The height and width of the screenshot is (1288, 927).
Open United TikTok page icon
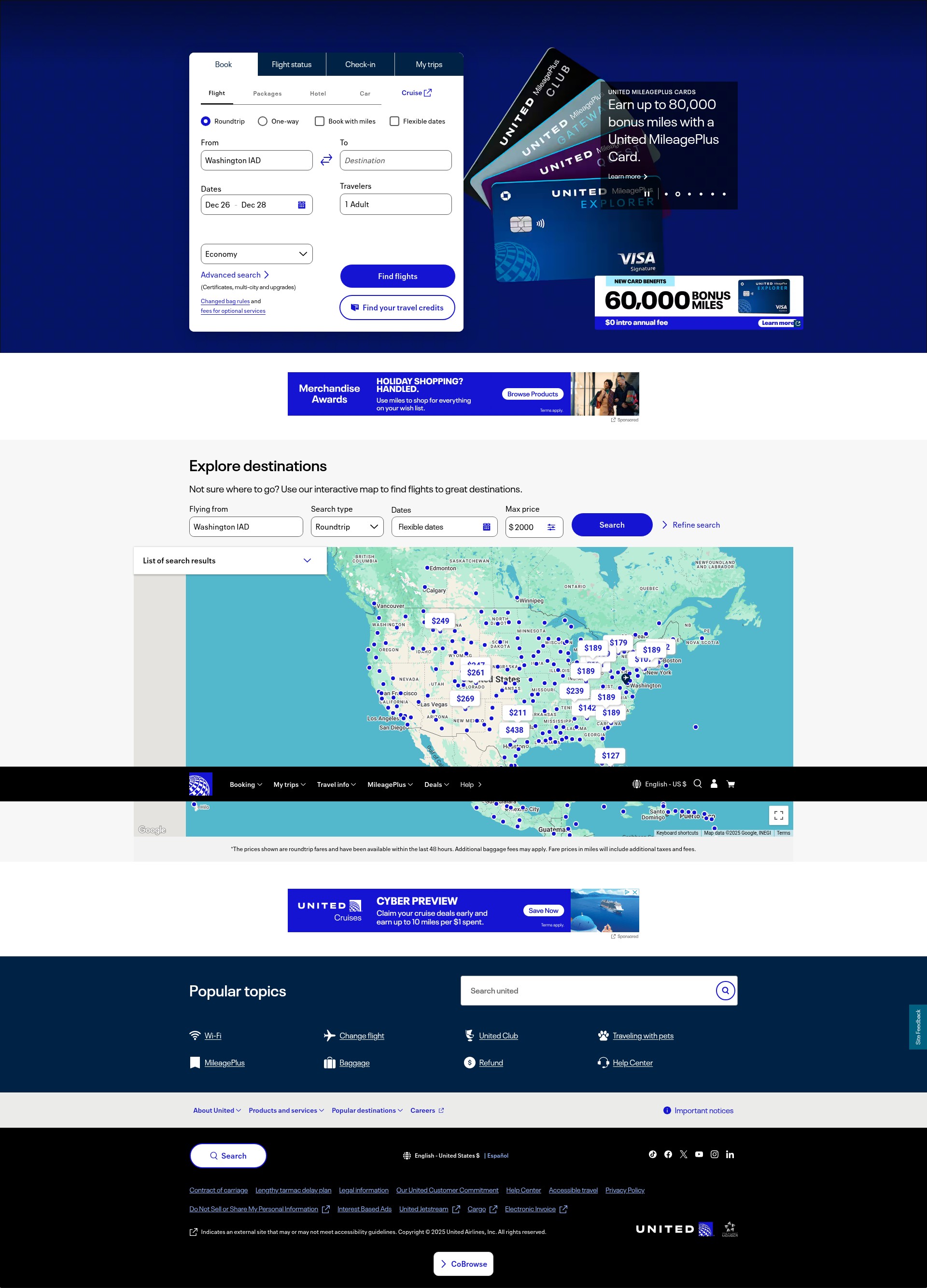coord(653,1154)
